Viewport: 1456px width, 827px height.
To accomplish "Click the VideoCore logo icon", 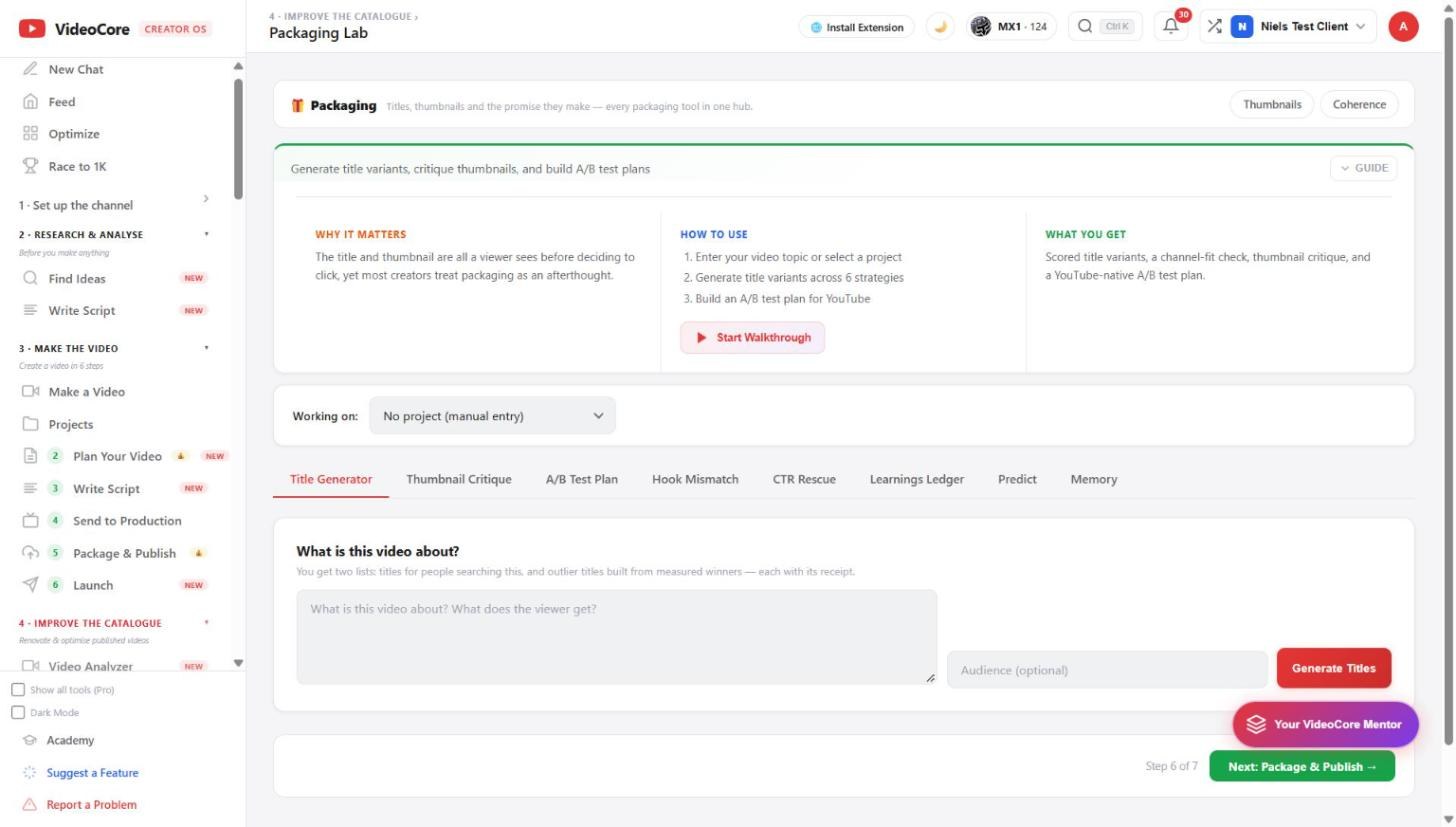I will (32, 29).
